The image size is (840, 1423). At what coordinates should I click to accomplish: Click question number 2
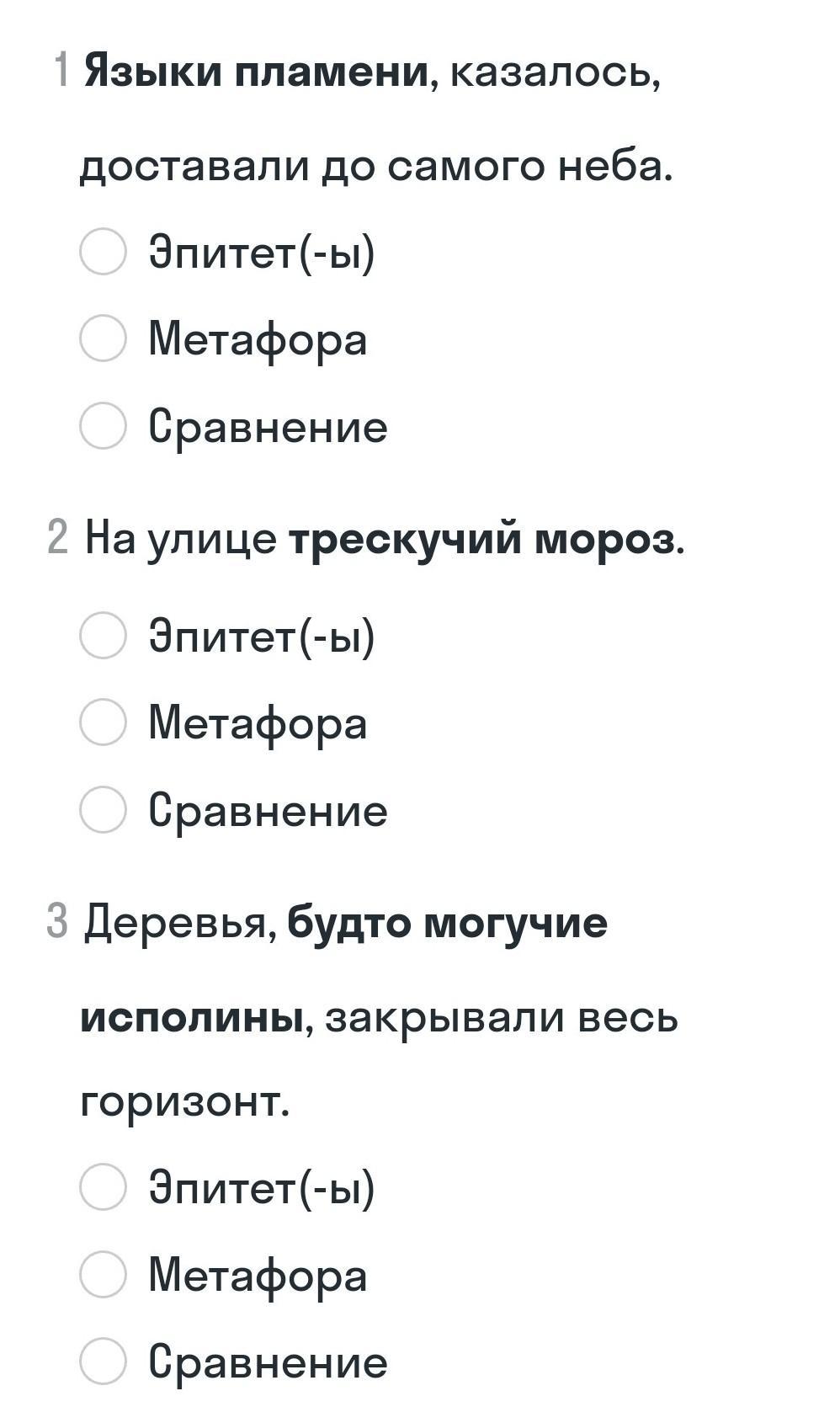tap(57, 537)
